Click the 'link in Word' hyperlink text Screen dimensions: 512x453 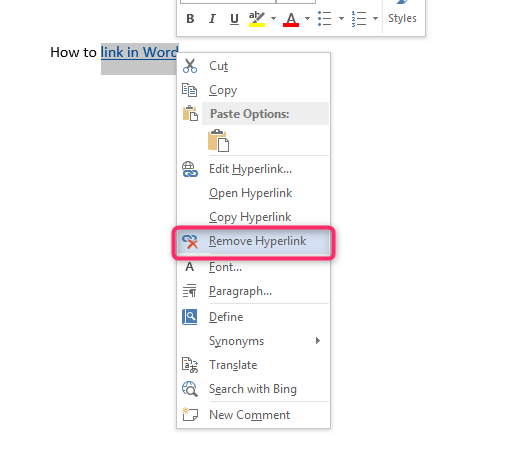coord(139,52)
